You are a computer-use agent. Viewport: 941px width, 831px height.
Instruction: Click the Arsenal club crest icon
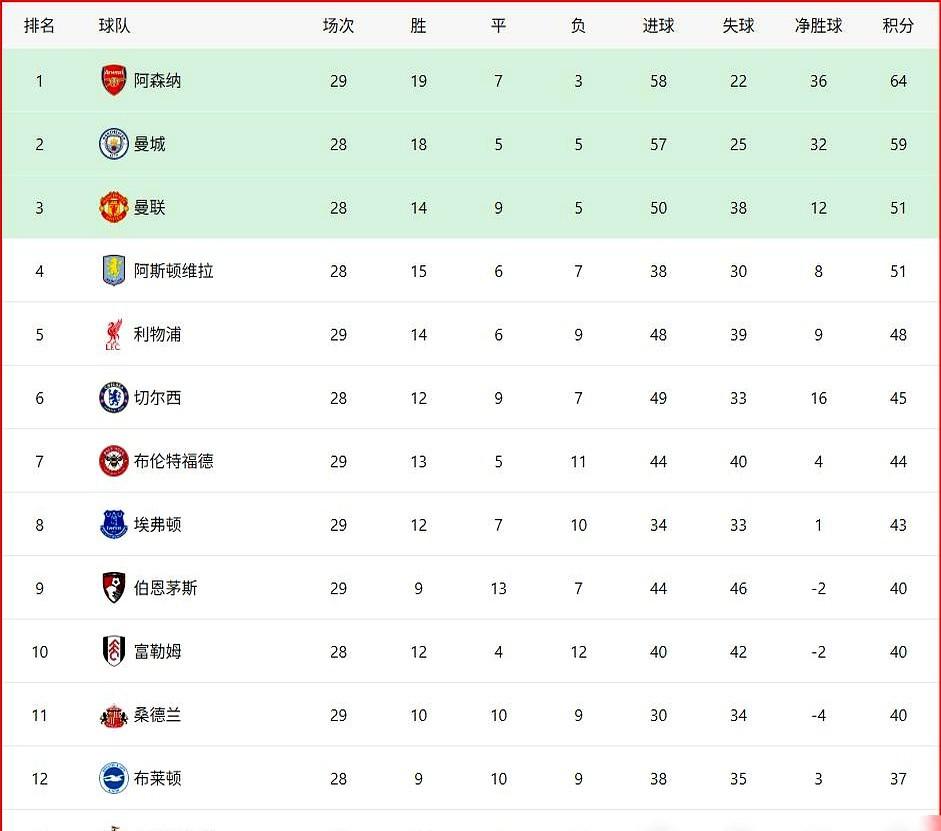click(x=114, y=81)
